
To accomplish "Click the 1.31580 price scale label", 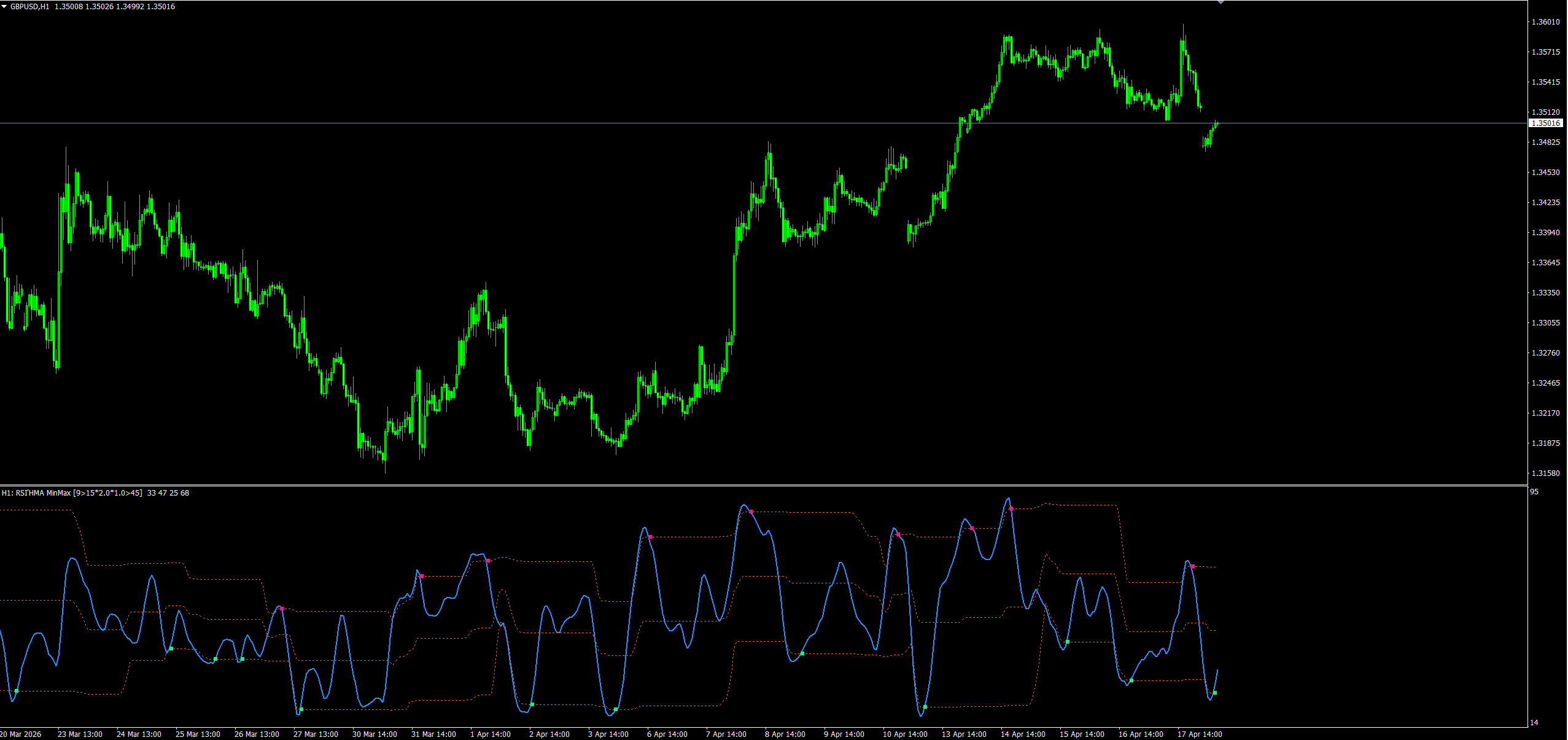I will tap(1545, 473).
